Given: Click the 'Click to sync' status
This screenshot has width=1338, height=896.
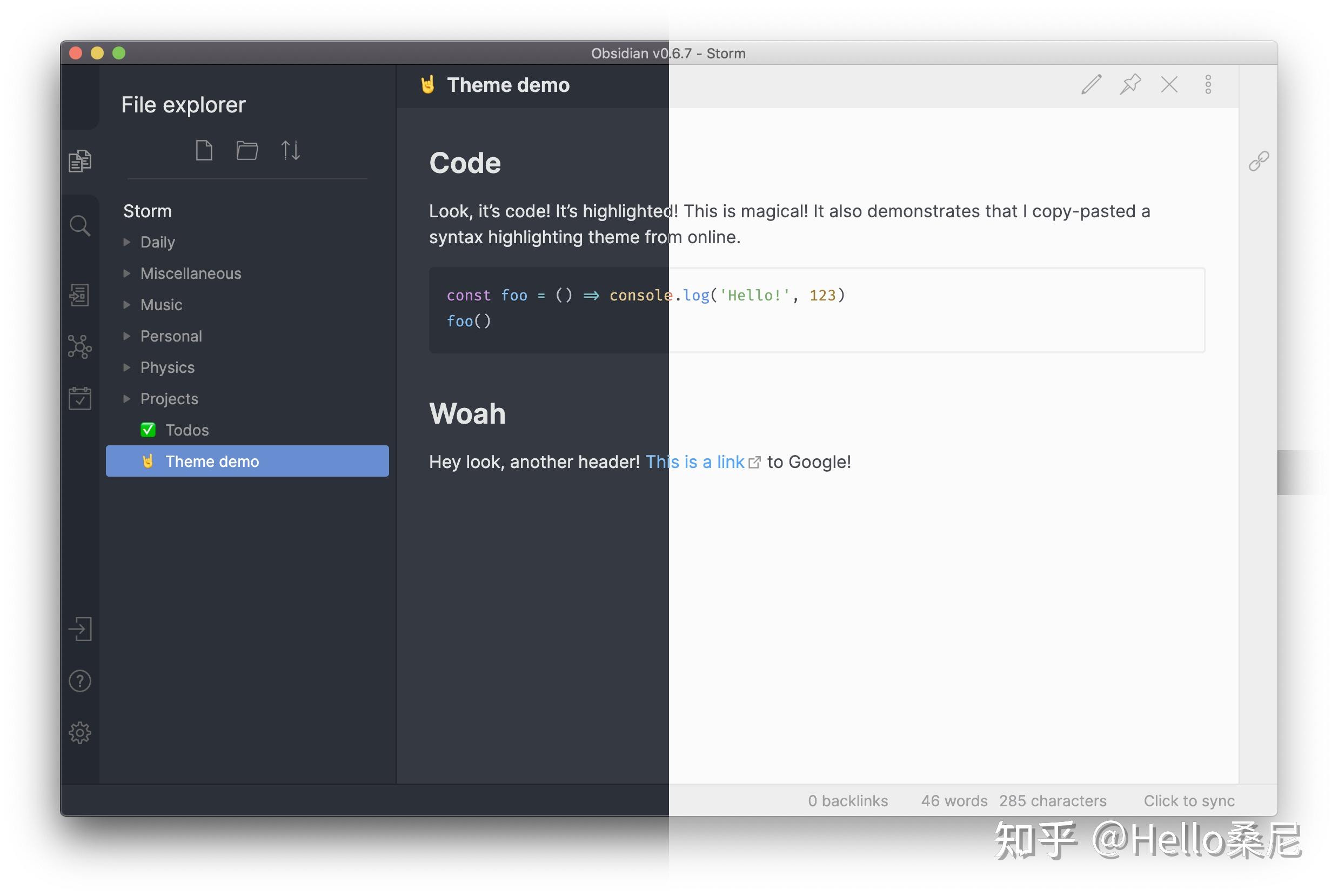Looking at the screenshot, I should click(x=1188, y=800).
